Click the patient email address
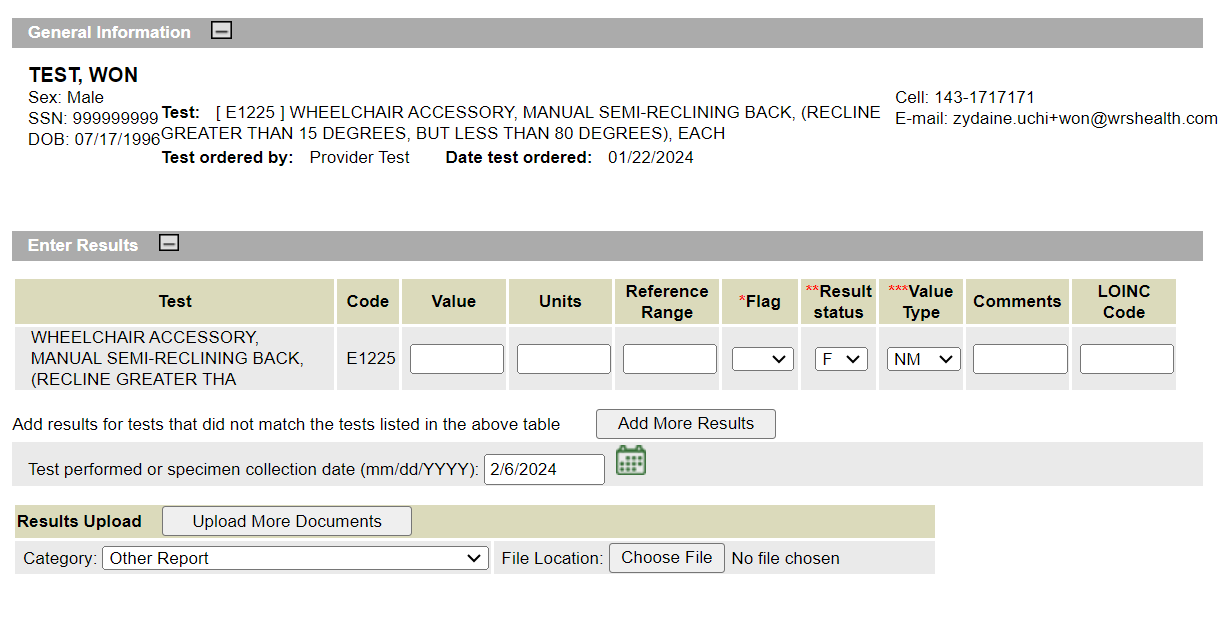Viewport: 1229px width, 626px height. click(1085, 118)
